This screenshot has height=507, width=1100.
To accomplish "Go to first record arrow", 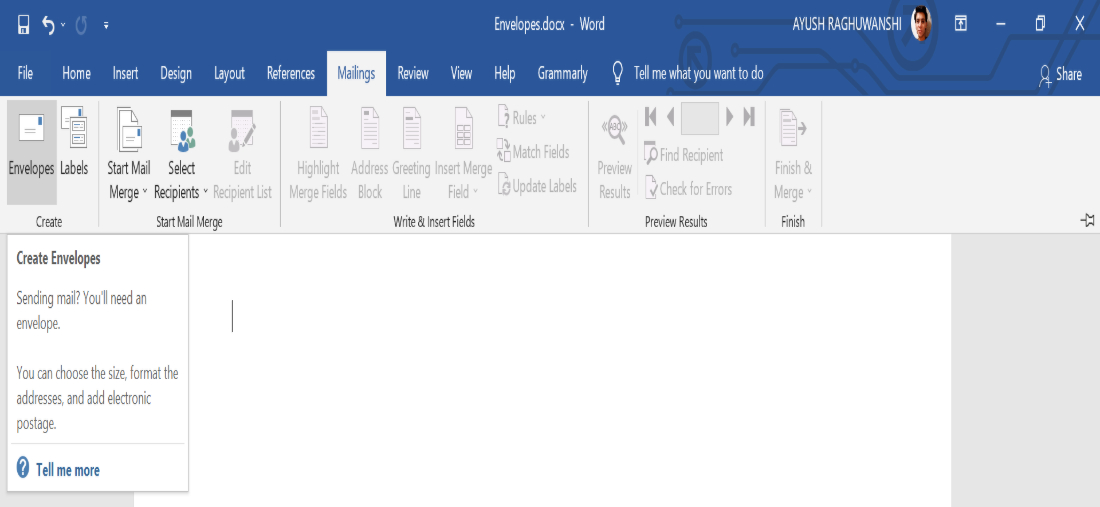I will point(650,116).
